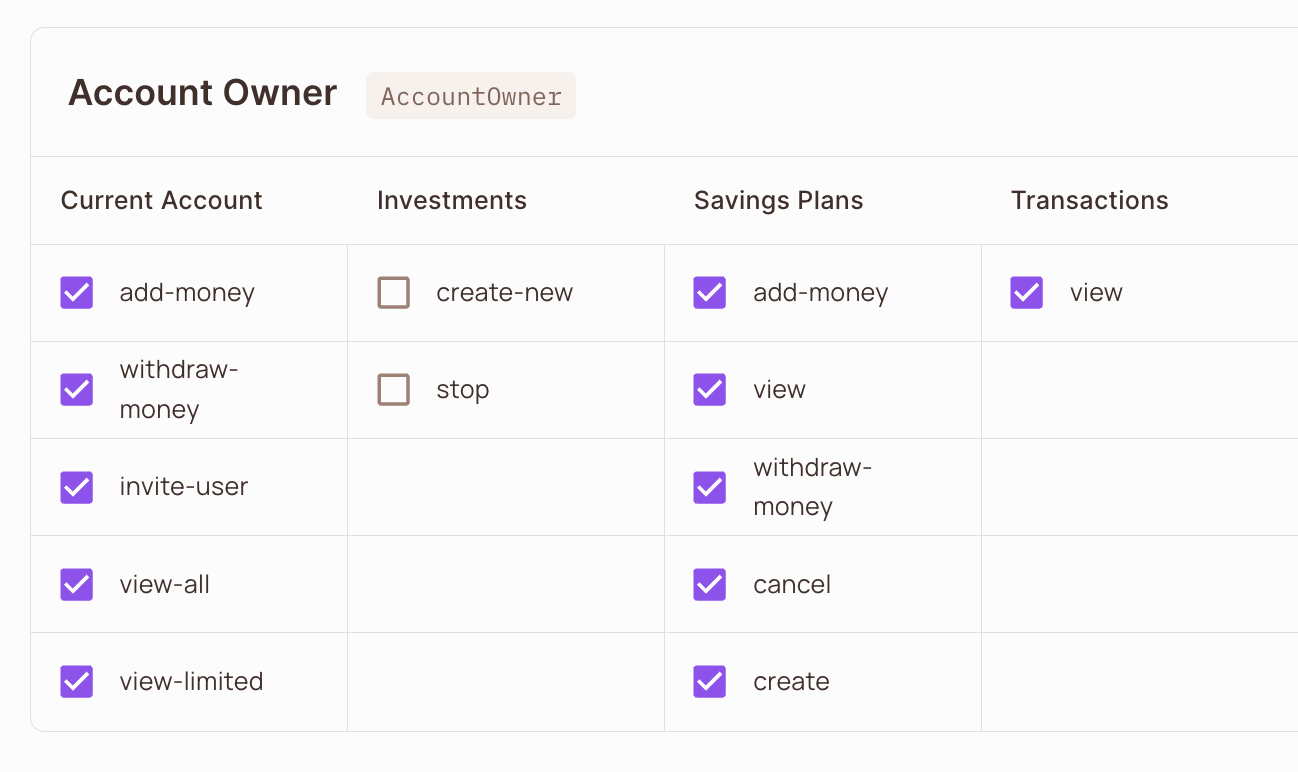Click the AccountOwner code badge
Image resolution: width=1298 pixels, height=772 pixels.
point(471,96)
